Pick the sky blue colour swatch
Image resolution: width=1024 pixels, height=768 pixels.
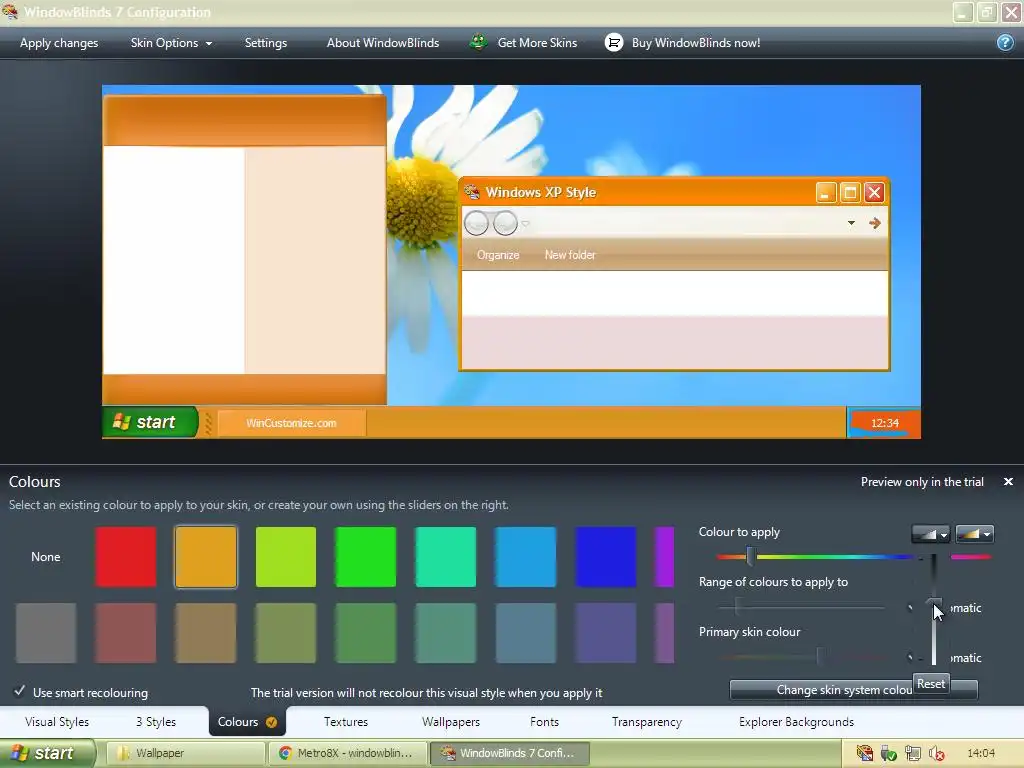[525, 556]
